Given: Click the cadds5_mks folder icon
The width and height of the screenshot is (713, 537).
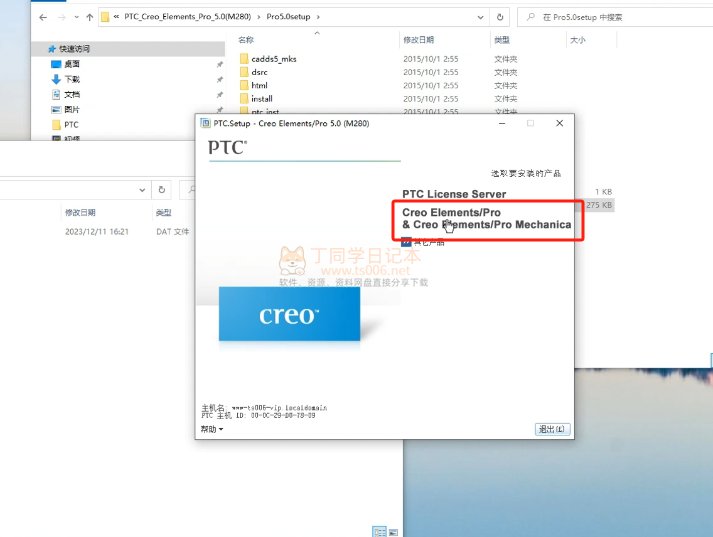Looking at the screenshot, I should (x=244, y=59).
